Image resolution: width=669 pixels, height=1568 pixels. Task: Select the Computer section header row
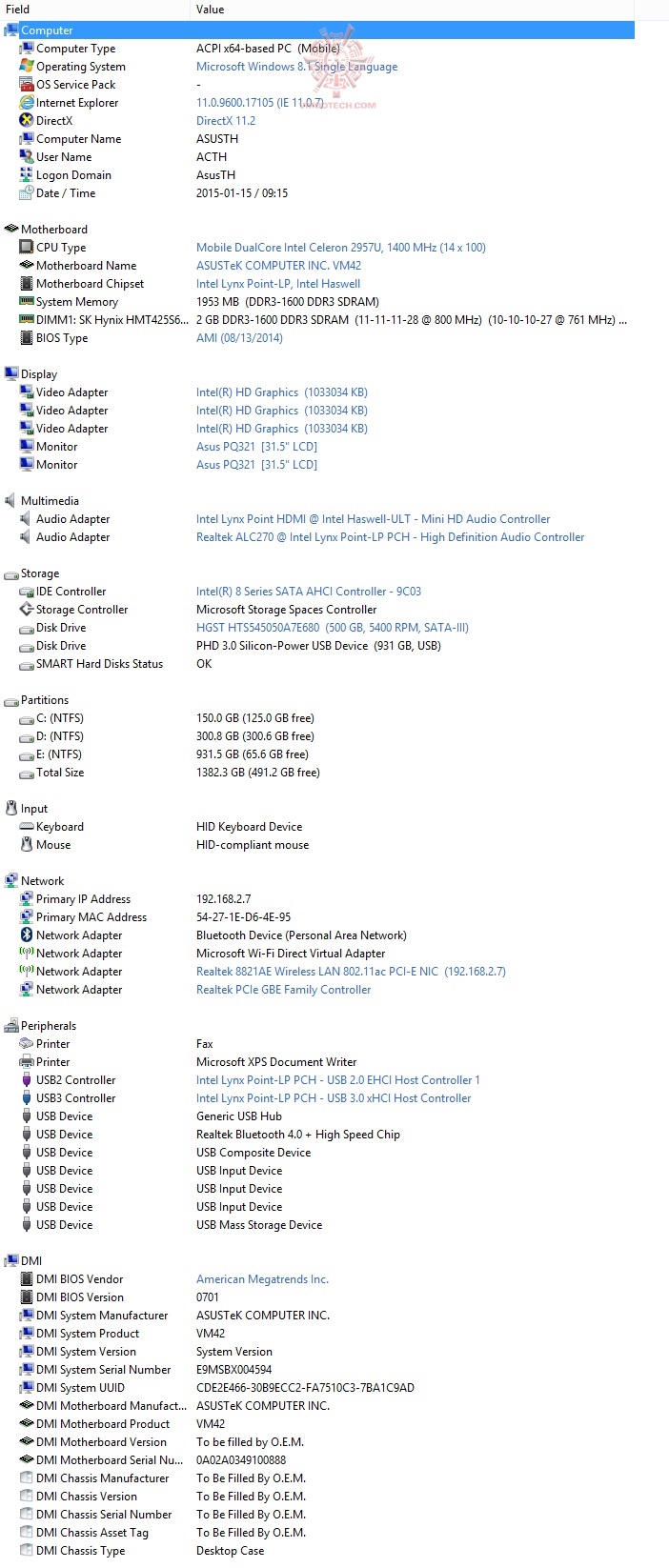tap(317, 30)
